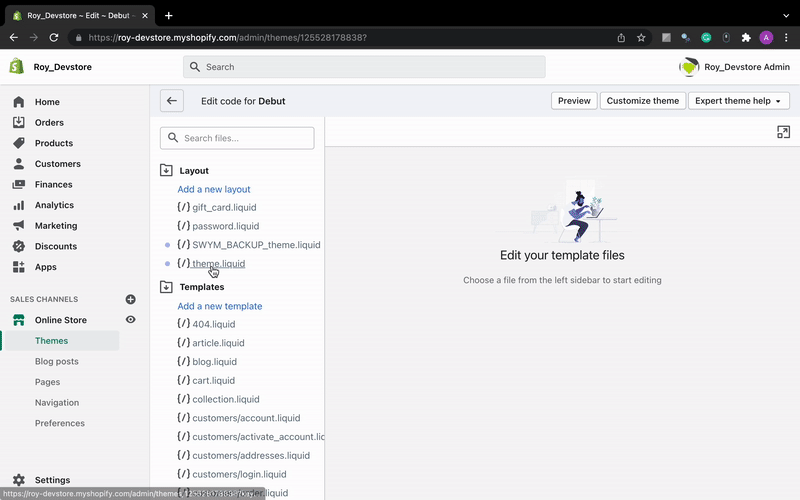
Task: Open the browser share icon
Action: tap(621, 38)
